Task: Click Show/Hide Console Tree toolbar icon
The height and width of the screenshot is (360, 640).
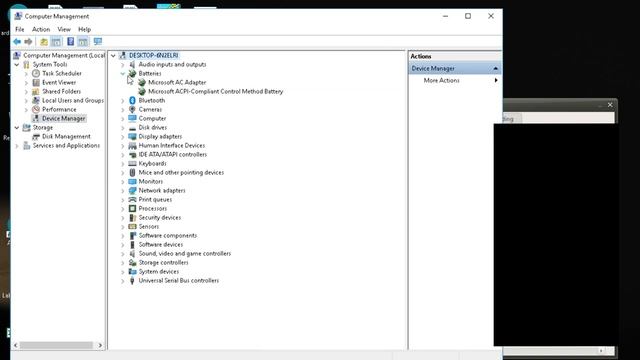Action: (x=56, y=42)
